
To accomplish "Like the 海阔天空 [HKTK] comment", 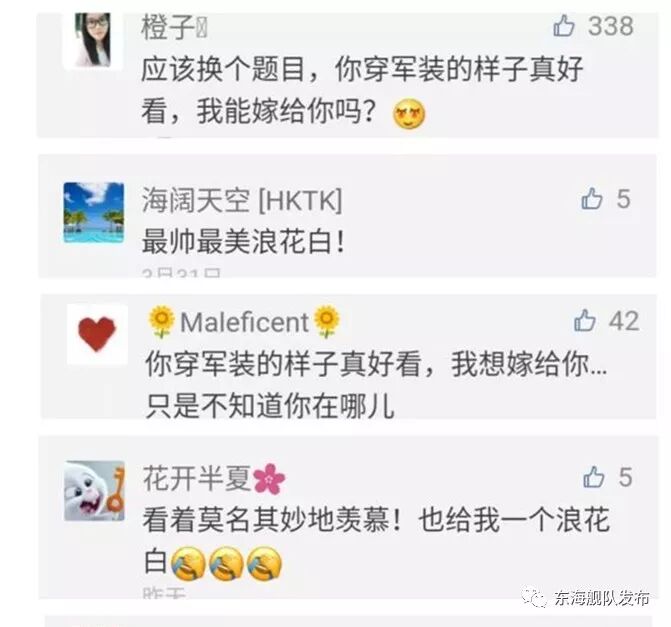I will [592, 199].
